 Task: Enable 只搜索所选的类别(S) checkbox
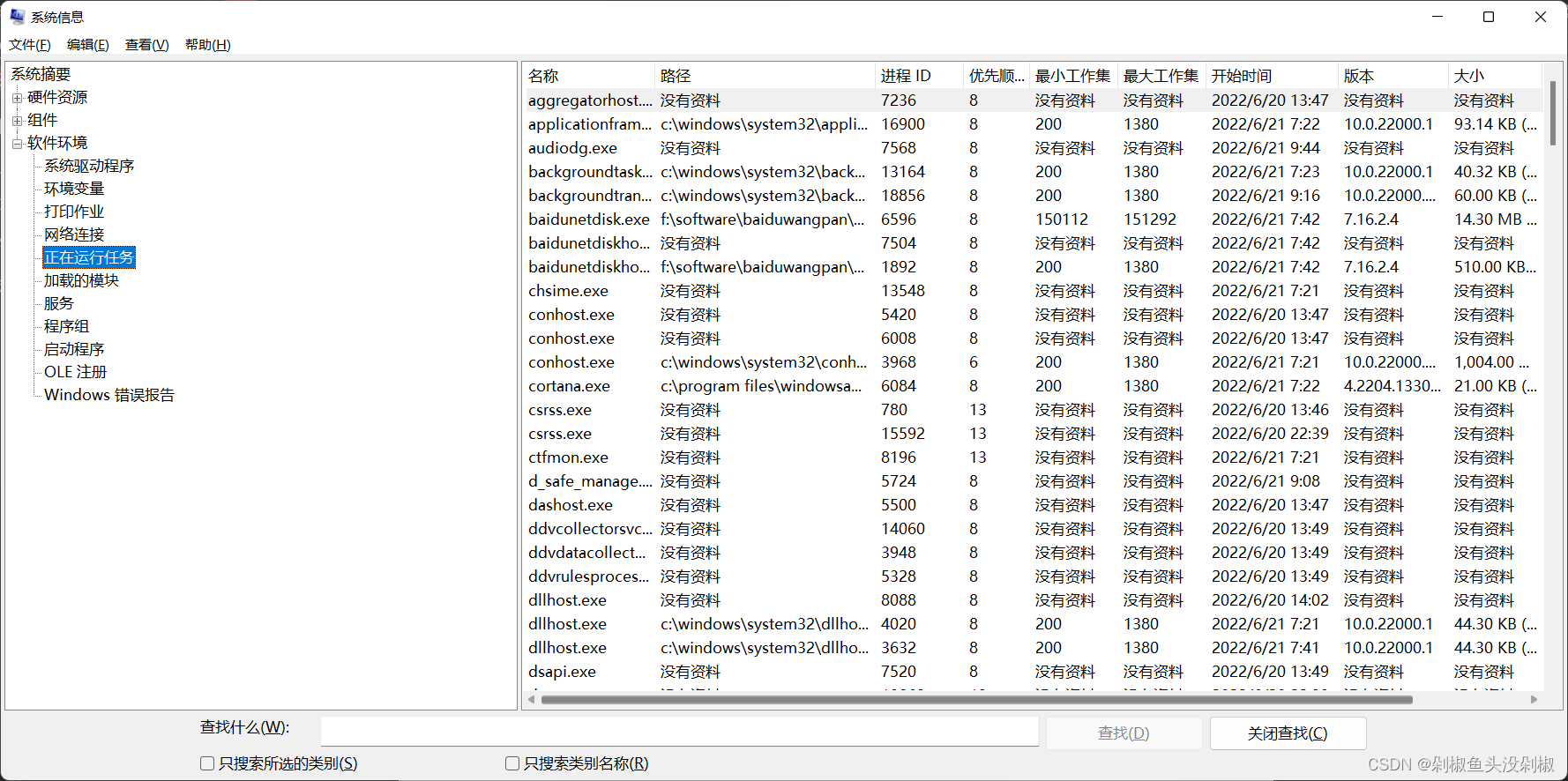[207, 763]
